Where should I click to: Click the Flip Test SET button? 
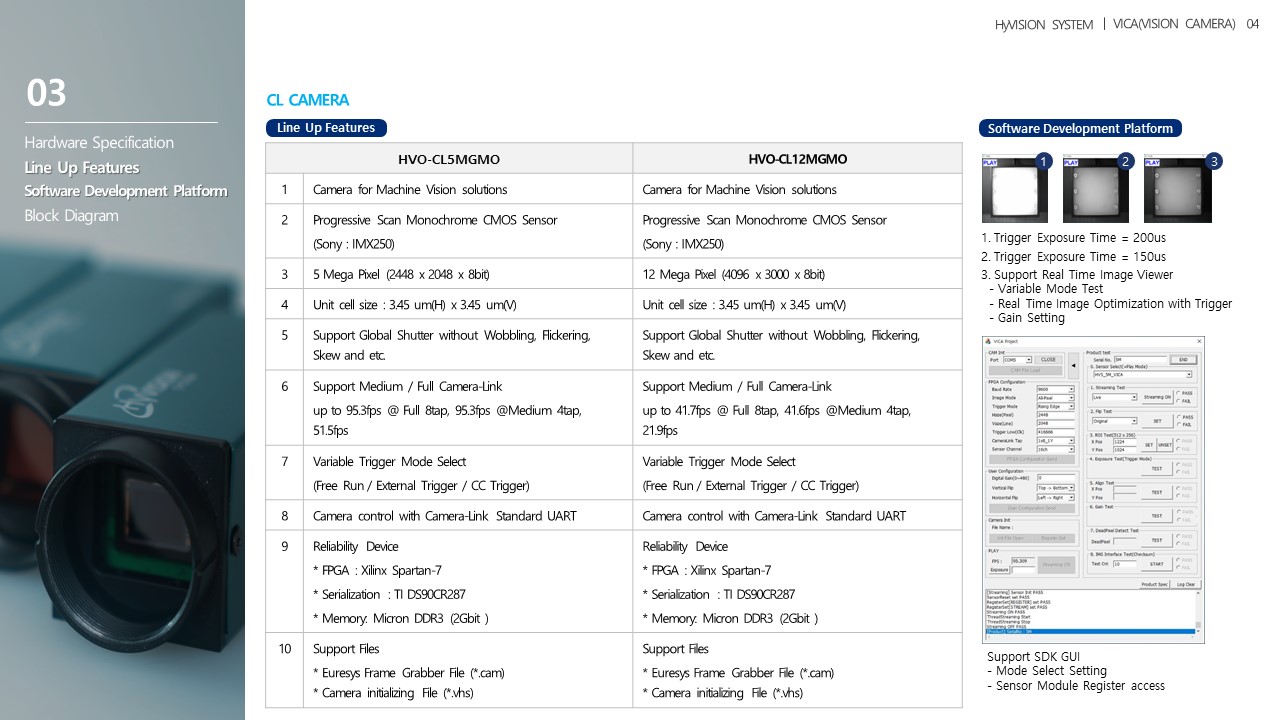(1157, 421)
